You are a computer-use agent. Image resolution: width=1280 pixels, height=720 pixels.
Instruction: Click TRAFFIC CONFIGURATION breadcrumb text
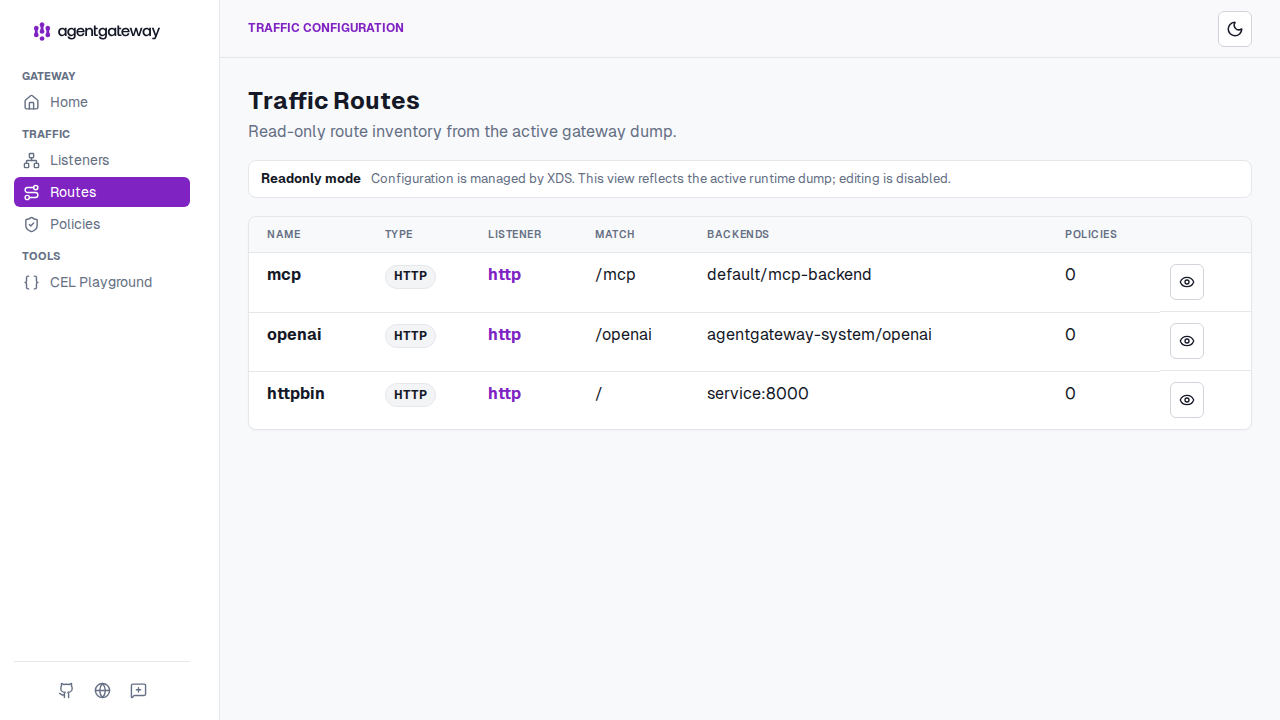(326, 28)
